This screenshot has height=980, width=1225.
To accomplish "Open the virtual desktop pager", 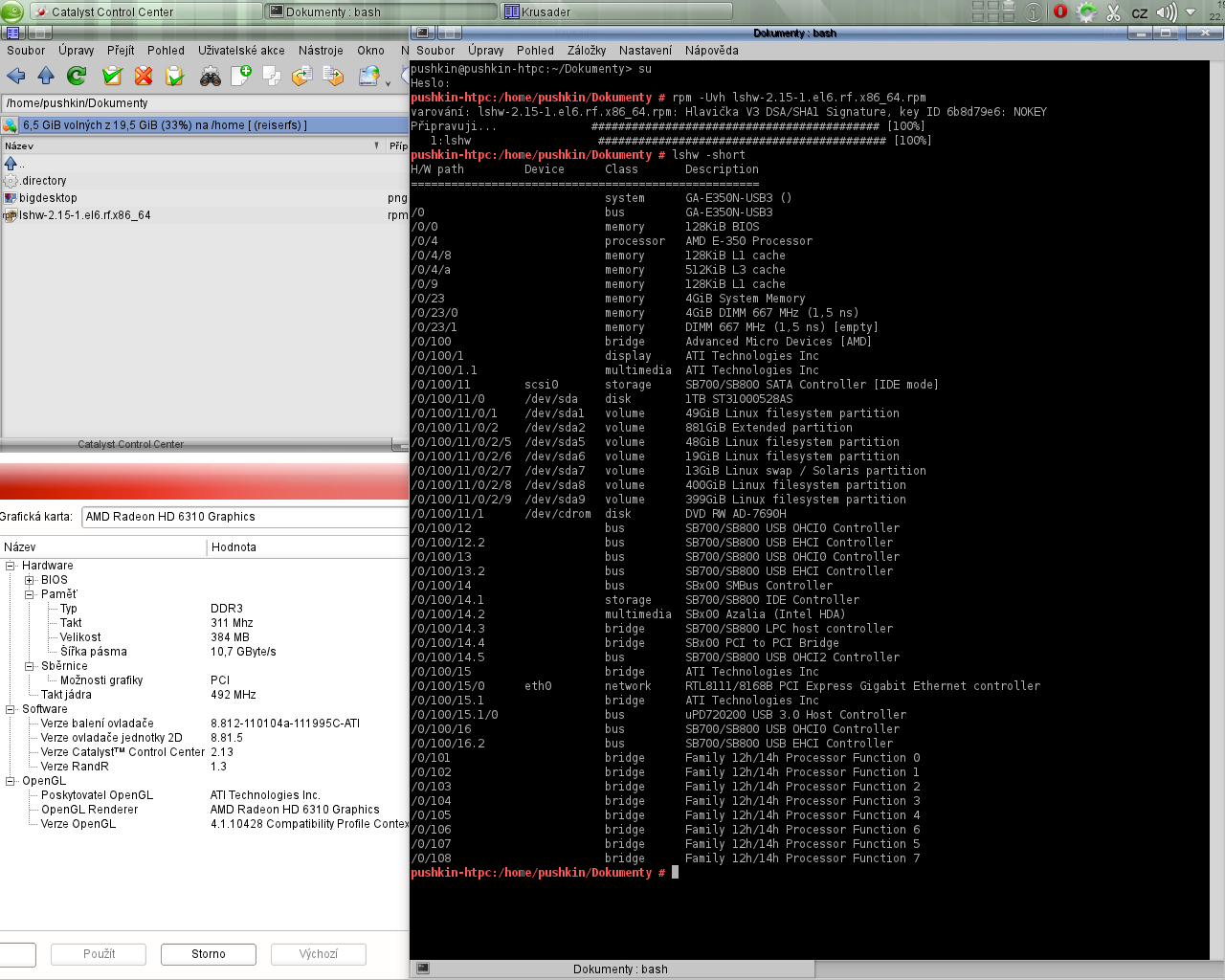I will point(993,11).
